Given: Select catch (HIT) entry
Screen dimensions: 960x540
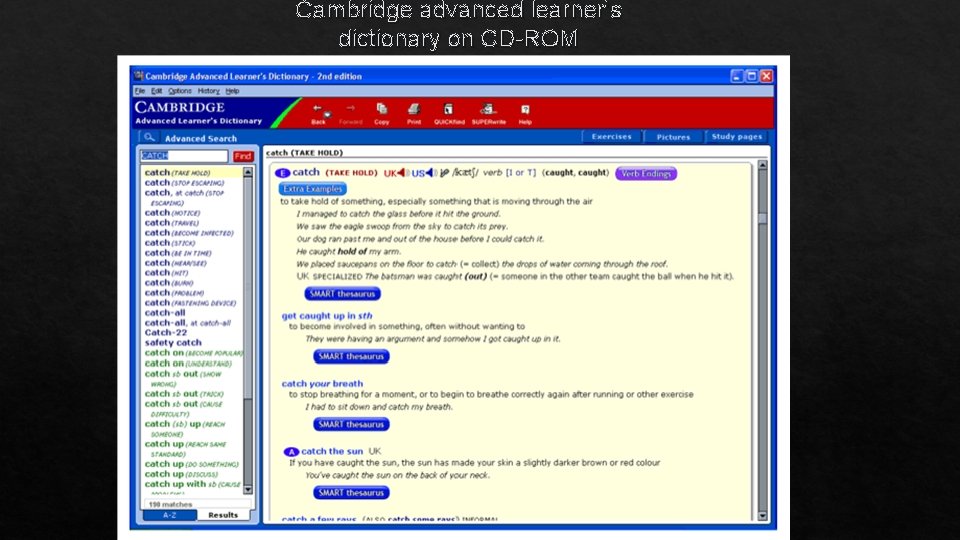Looking at the screenshot, I should tap(166, 273).
